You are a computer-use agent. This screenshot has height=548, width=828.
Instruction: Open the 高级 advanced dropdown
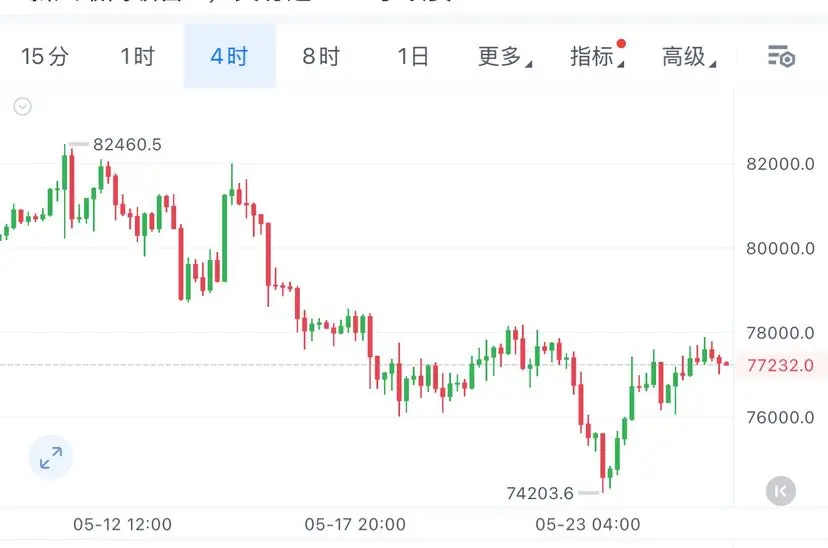[689, 56]
